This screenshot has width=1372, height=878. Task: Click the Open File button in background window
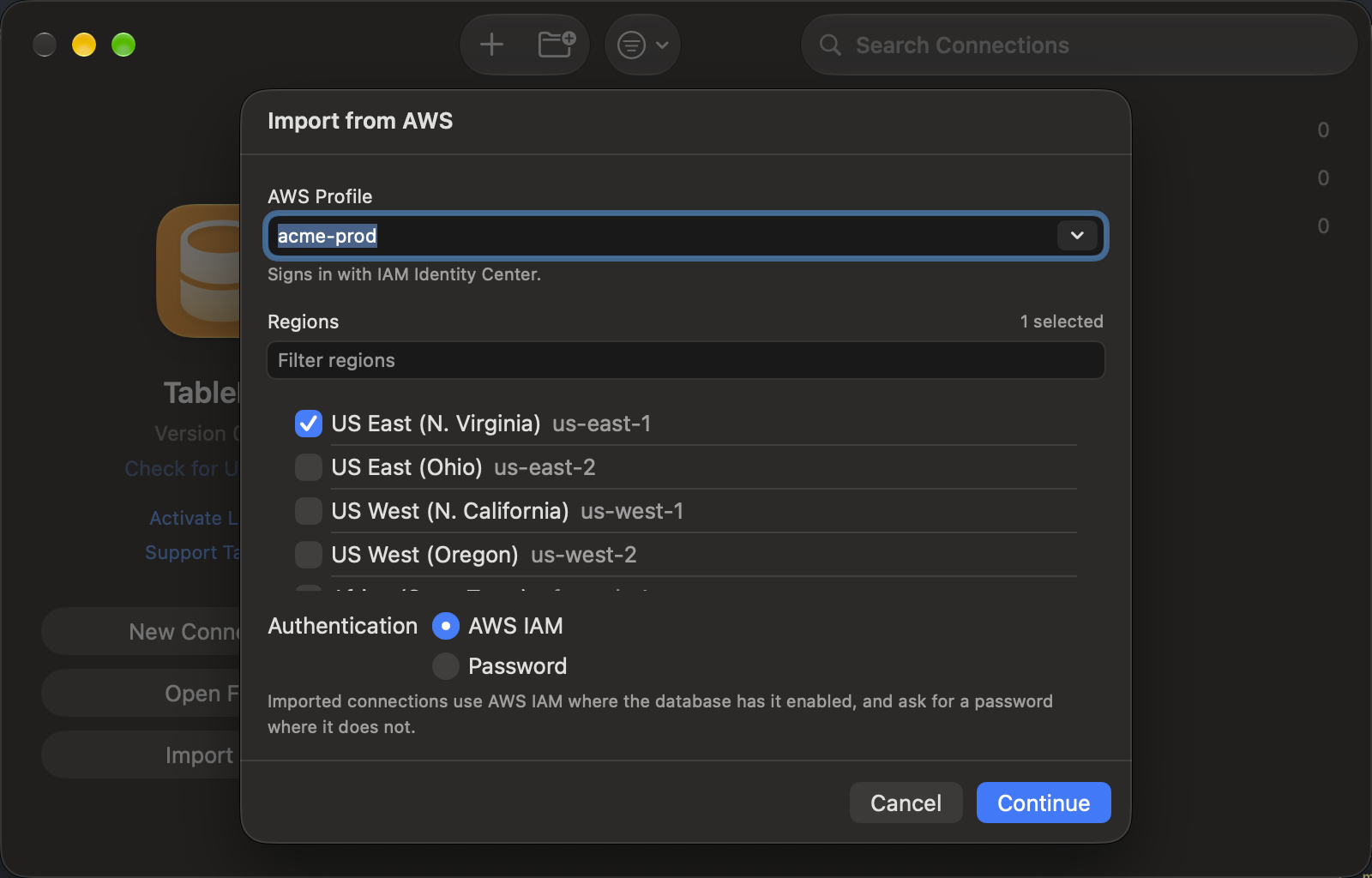coord(141,693)
